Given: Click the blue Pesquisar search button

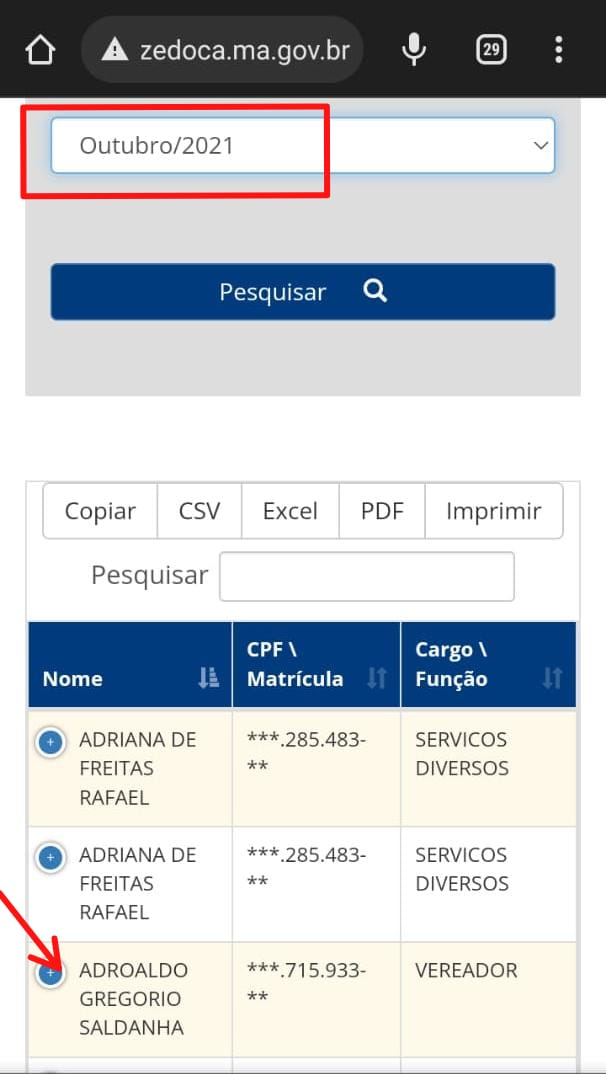Looking at the screenshot, I should coord(302,292).
